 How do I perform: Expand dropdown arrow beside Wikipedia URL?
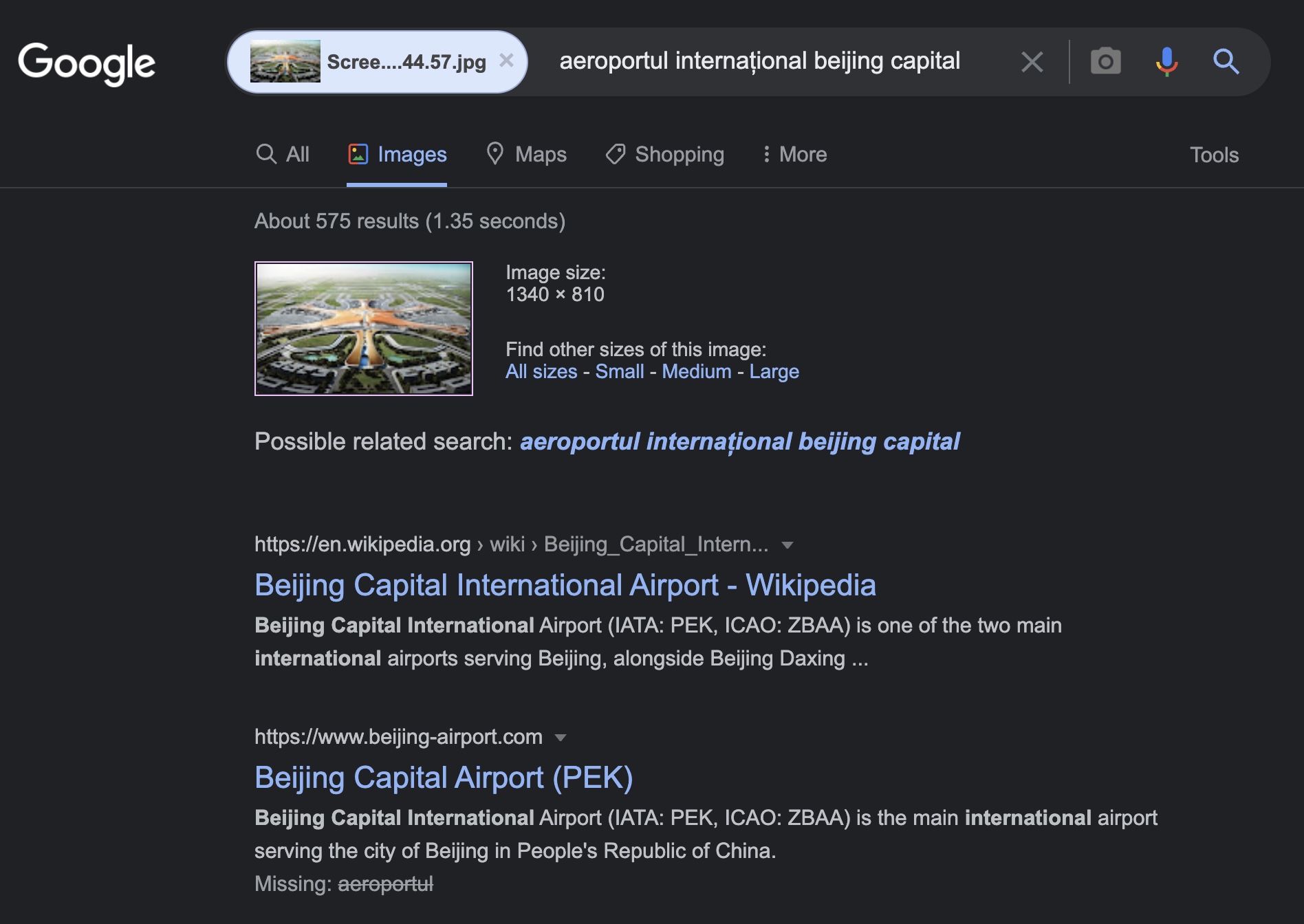pyautogui.click(x=787, y=545)
